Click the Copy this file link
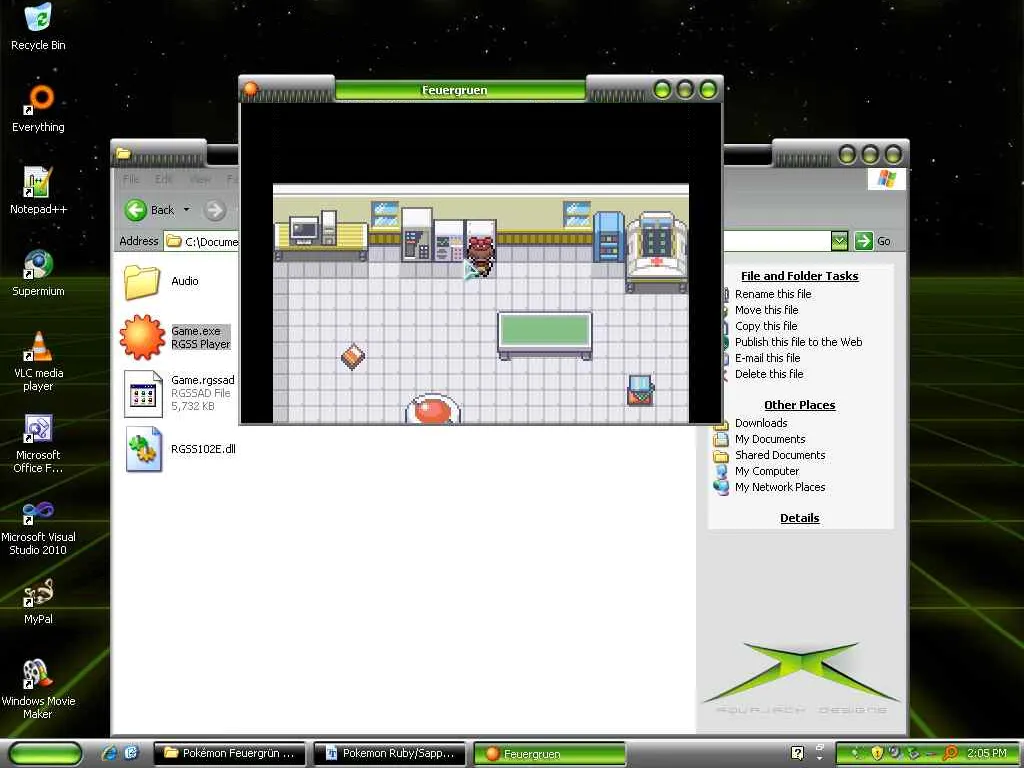Screen dimensions: 1024x768 click(766, 326)
